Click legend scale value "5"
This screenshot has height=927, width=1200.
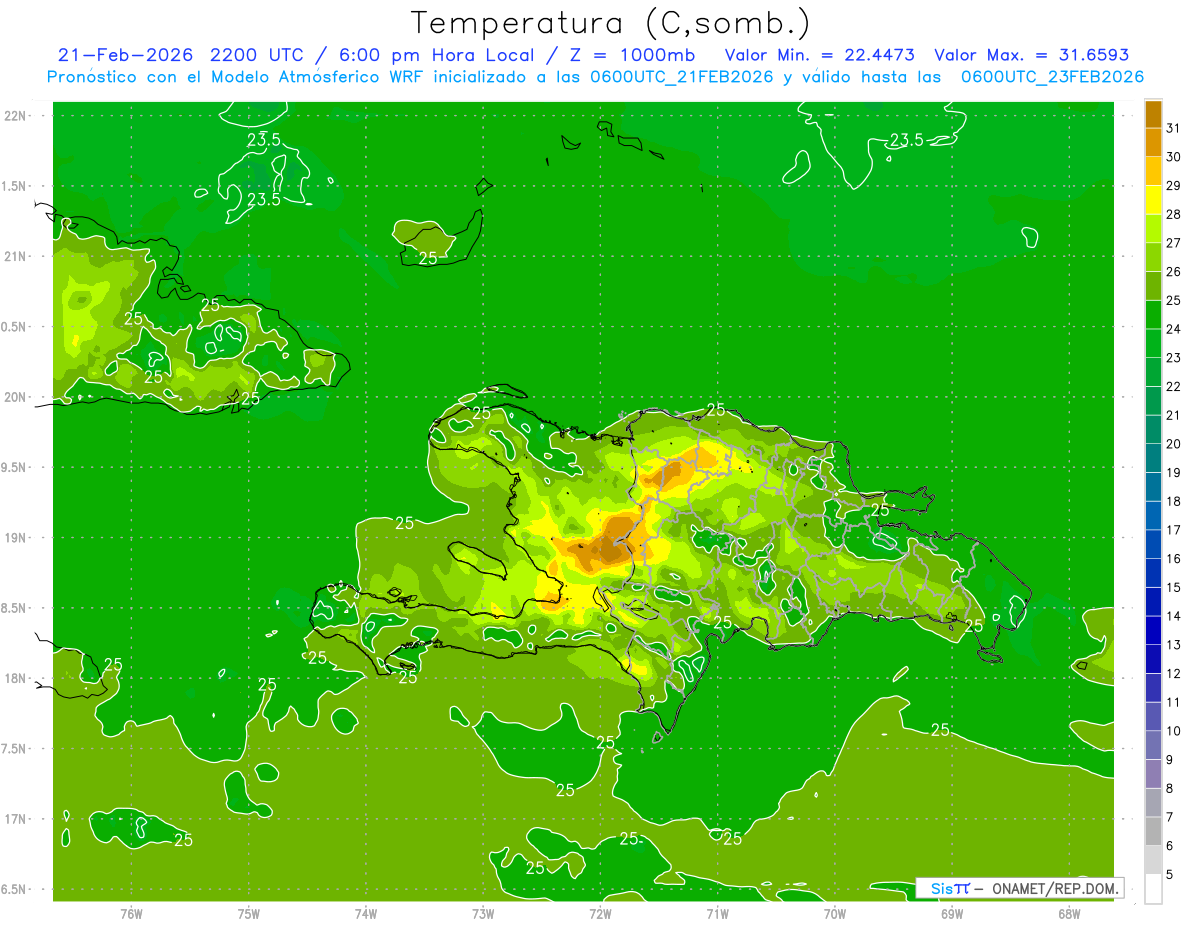click(x=1171, y=875)
